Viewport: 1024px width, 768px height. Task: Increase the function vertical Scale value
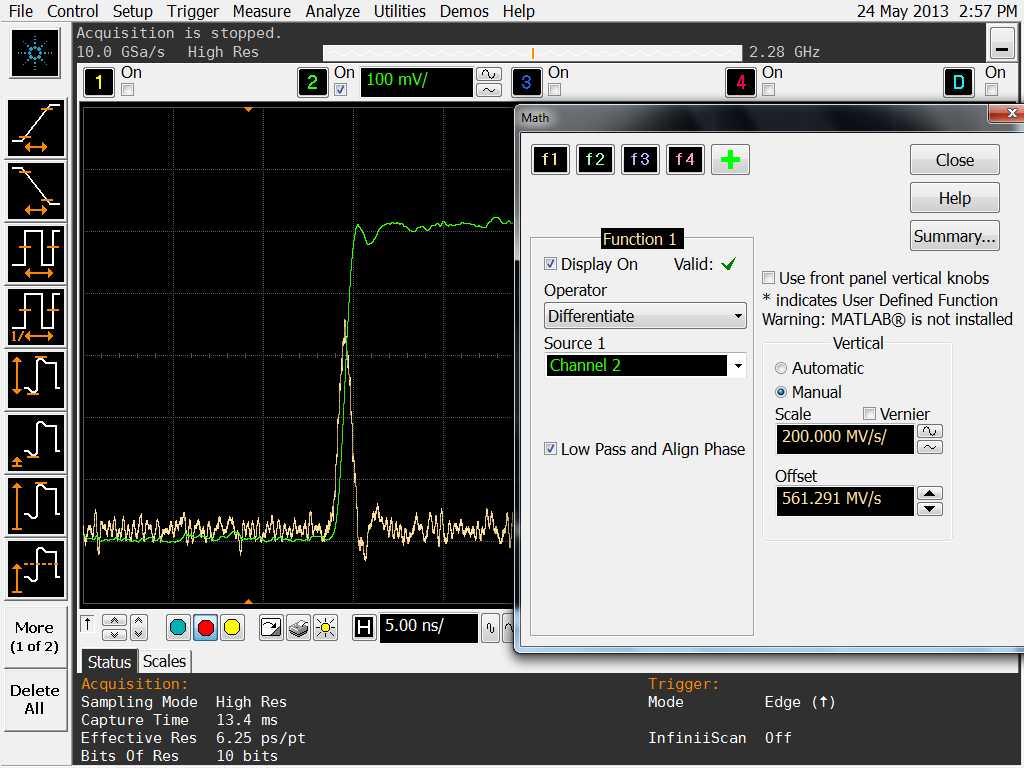coord(930,432)
